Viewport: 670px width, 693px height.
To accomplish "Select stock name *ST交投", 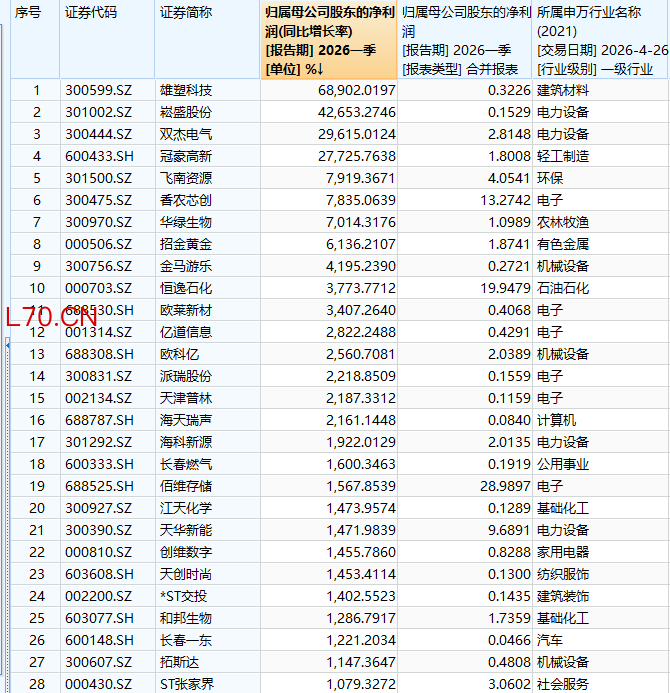I will click(x=183, y=597).
